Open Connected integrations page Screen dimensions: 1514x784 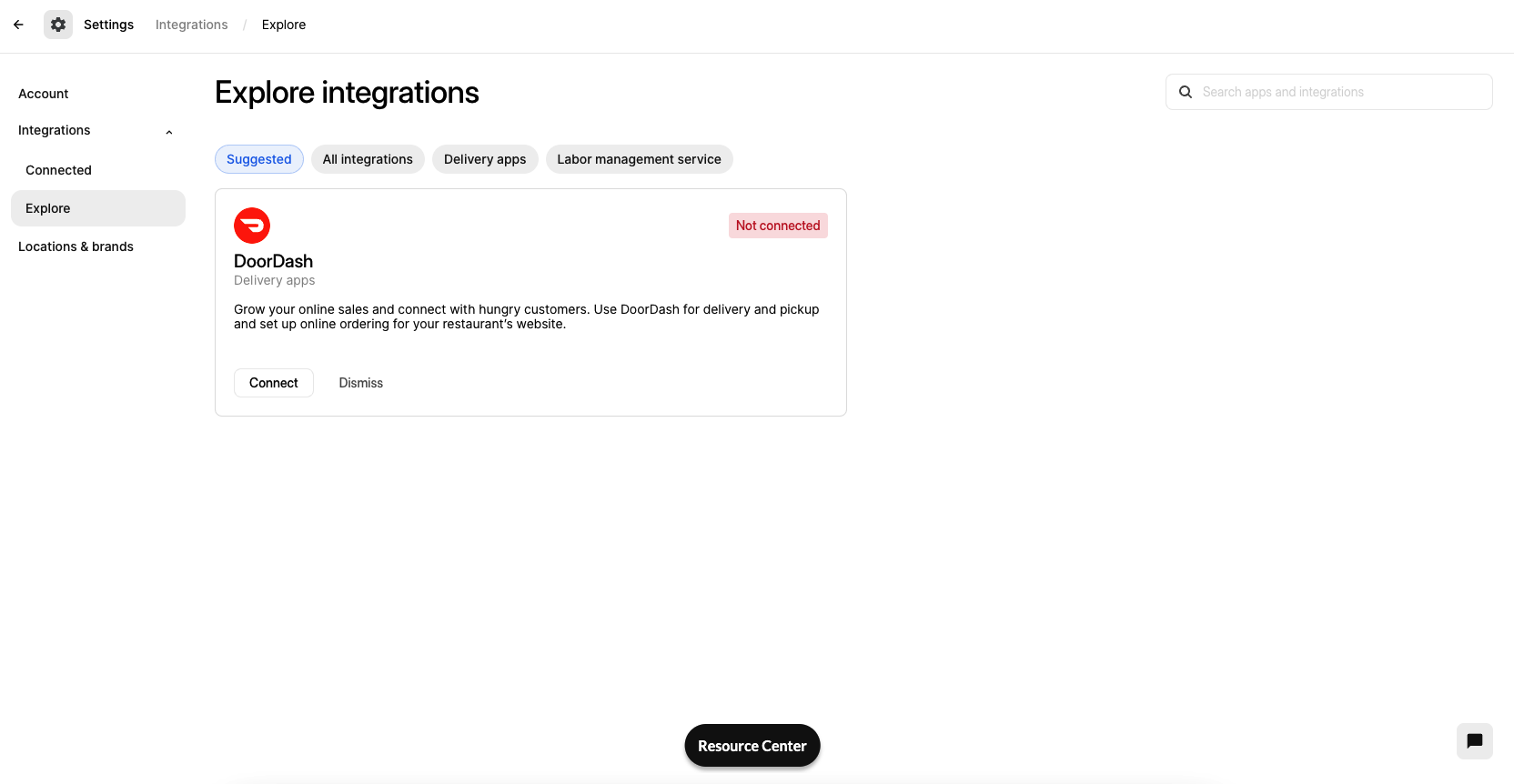point(59,170)
